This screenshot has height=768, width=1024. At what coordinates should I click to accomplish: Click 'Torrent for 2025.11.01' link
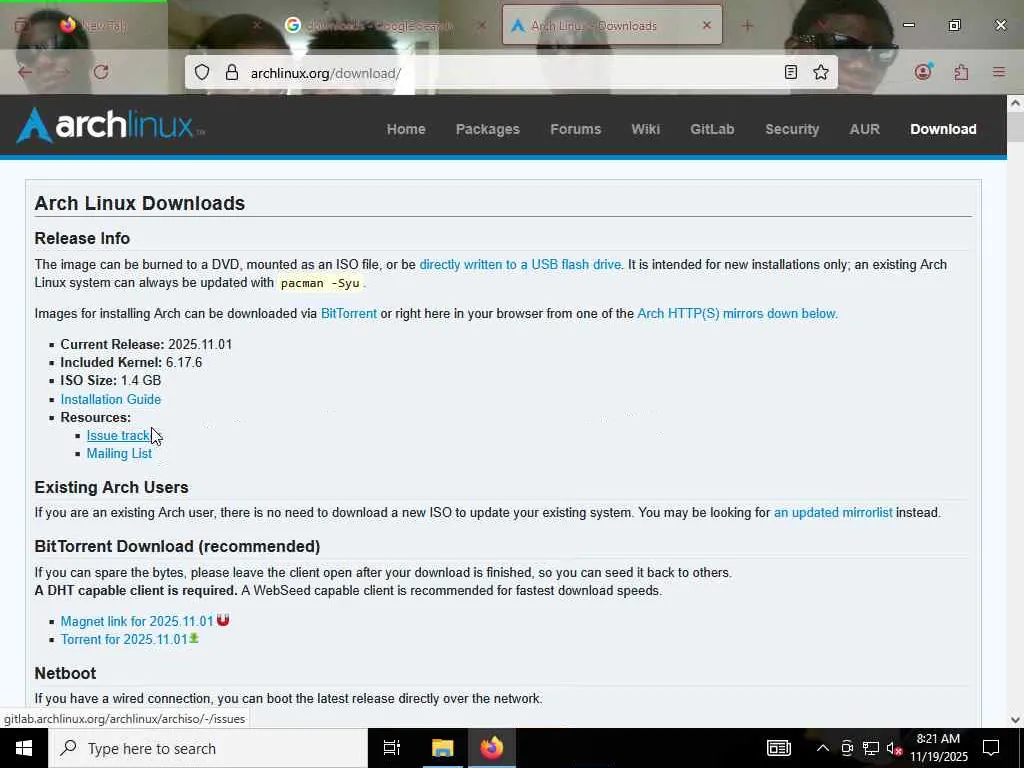(x=124, y=639)
